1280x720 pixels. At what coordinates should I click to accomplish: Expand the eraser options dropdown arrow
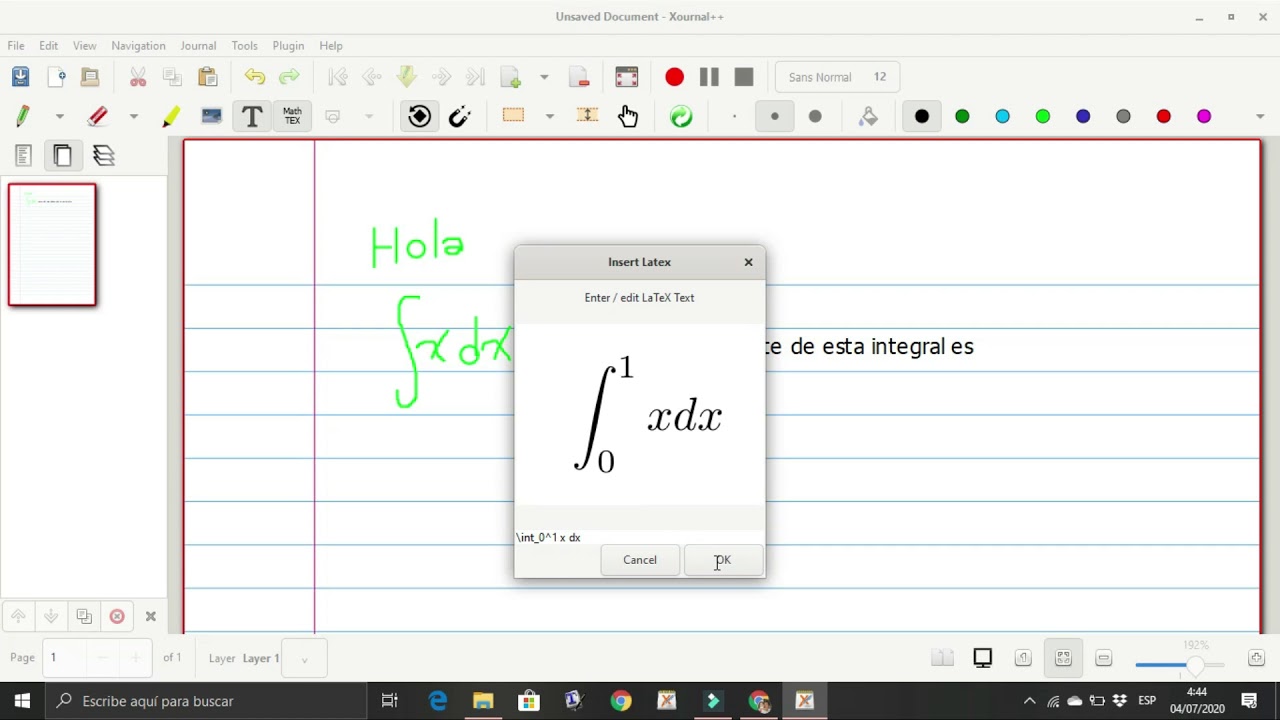(x=133, y=116)
